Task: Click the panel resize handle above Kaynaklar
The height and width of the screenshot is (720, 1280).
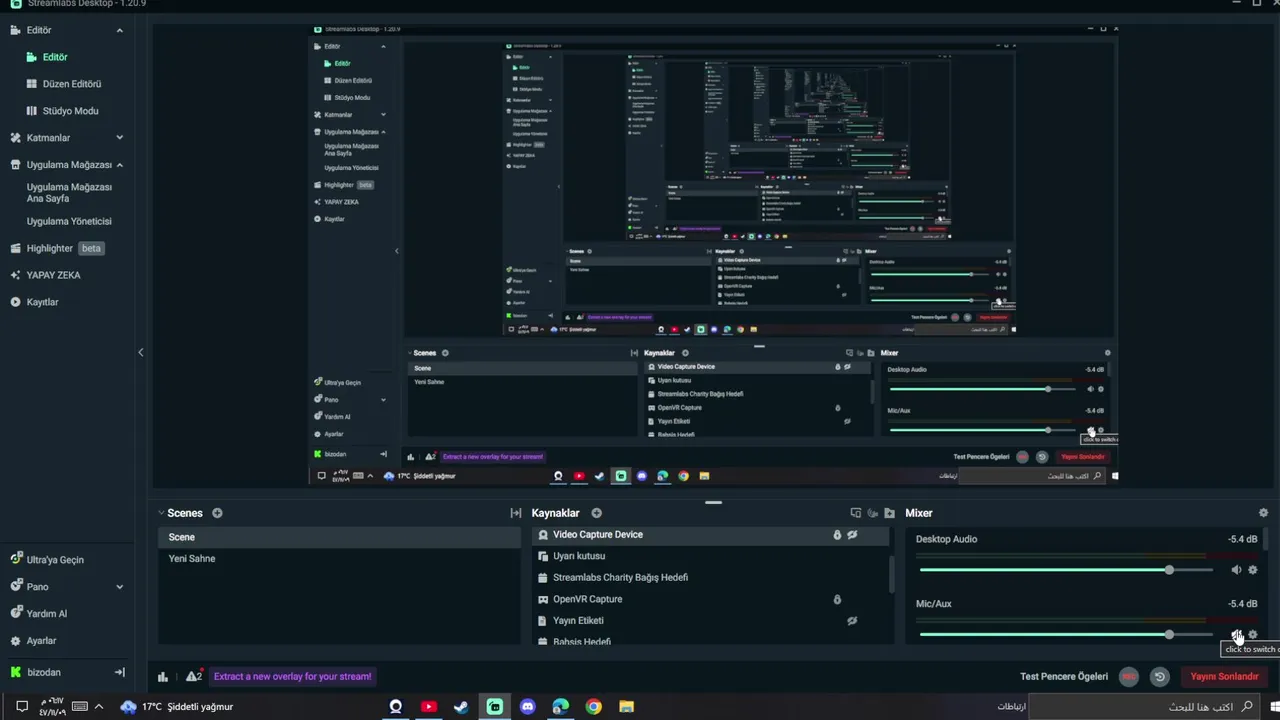Action: point(713,502)
